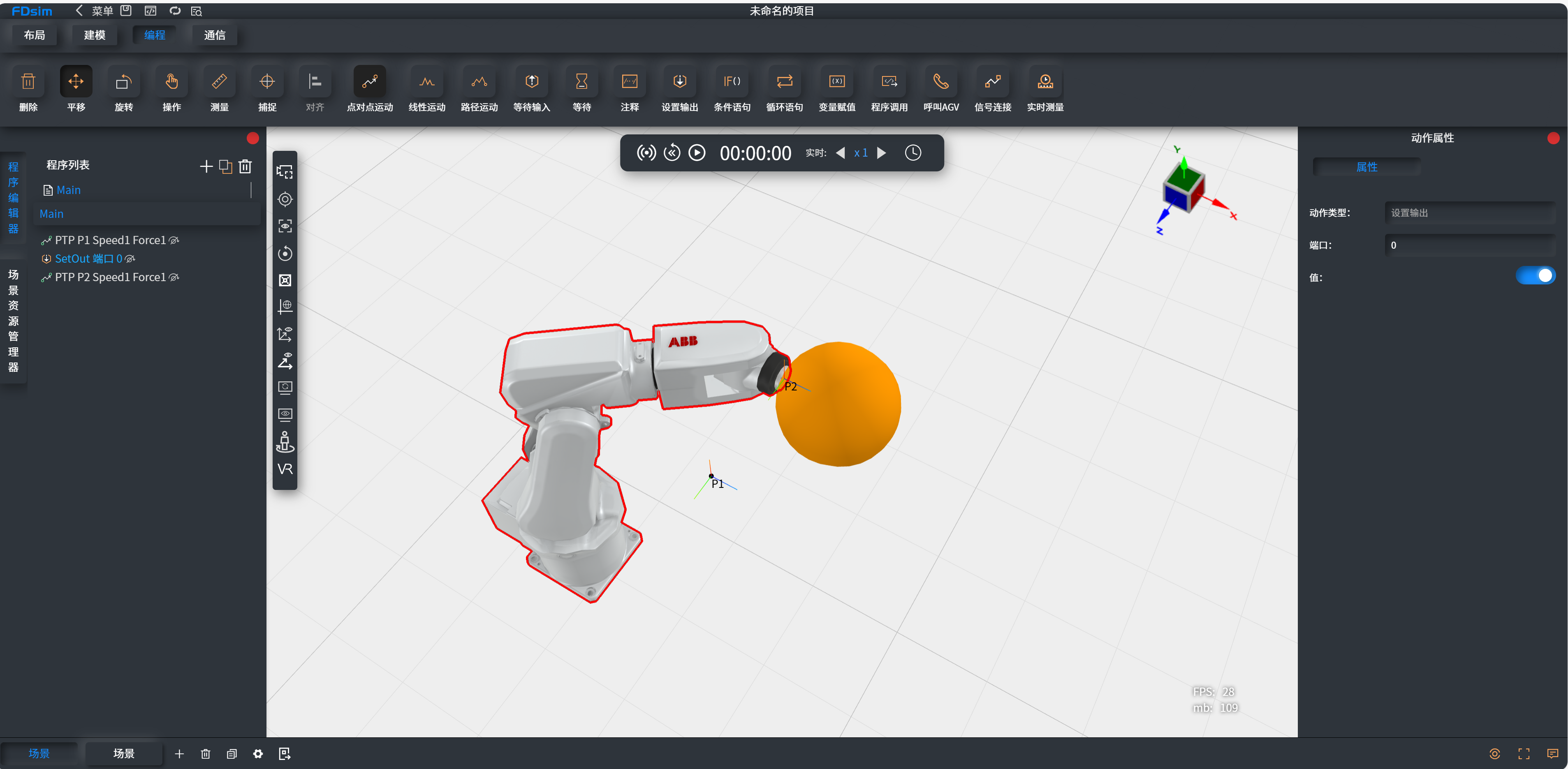
Task: Open the 动作类型 设置输出 dropdown
Action: [x=1469, y=213]
